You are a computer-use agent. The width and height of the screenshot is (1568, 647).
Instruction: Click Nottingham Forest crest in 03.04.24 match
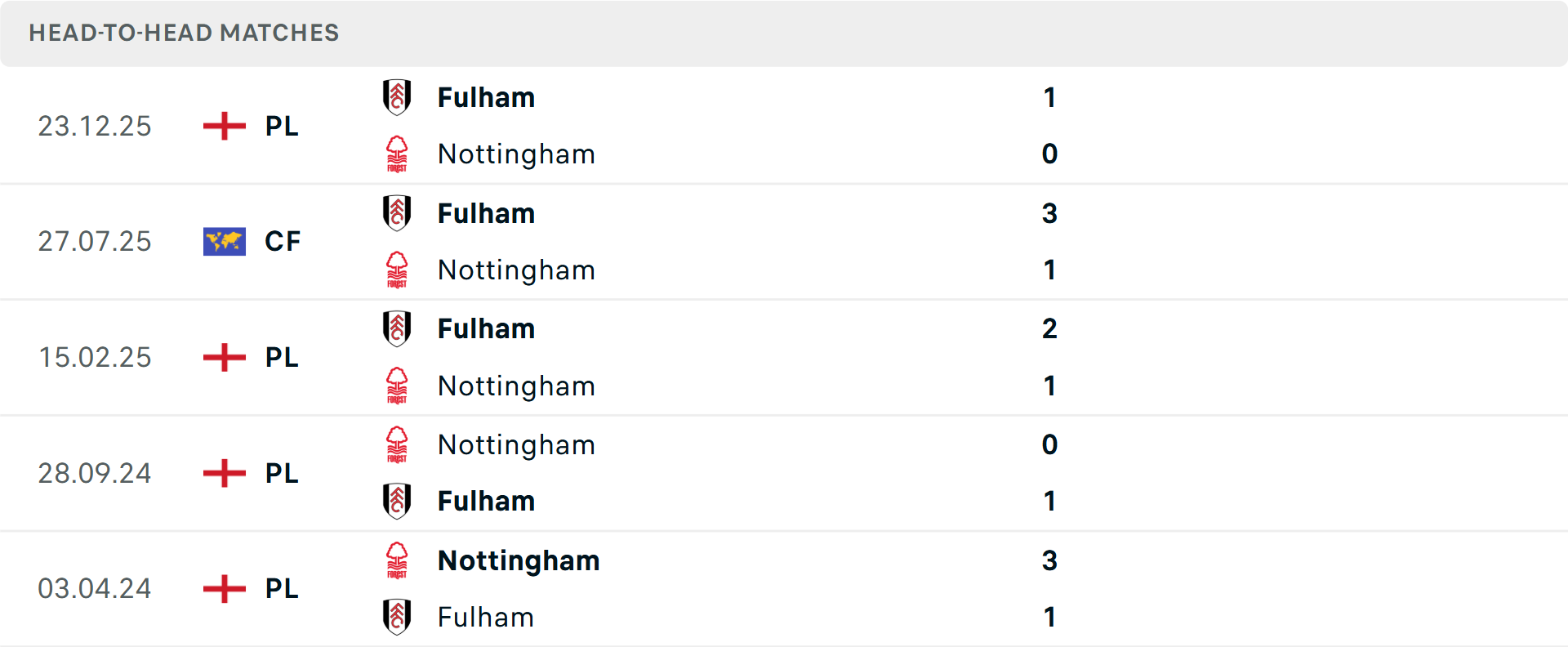(397, 560)
